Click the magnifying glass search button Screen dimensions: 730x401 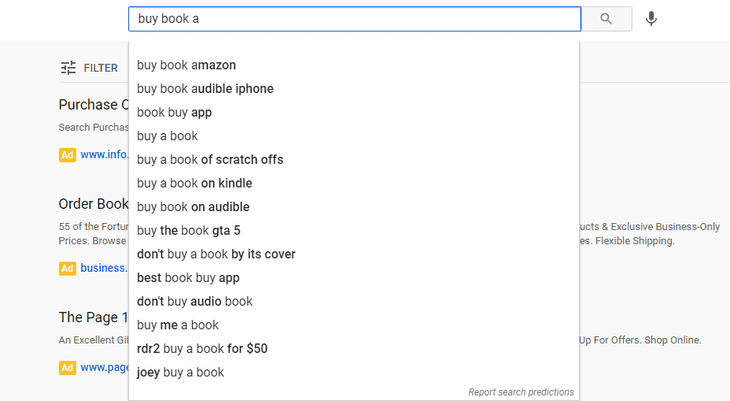pos(606,19)
